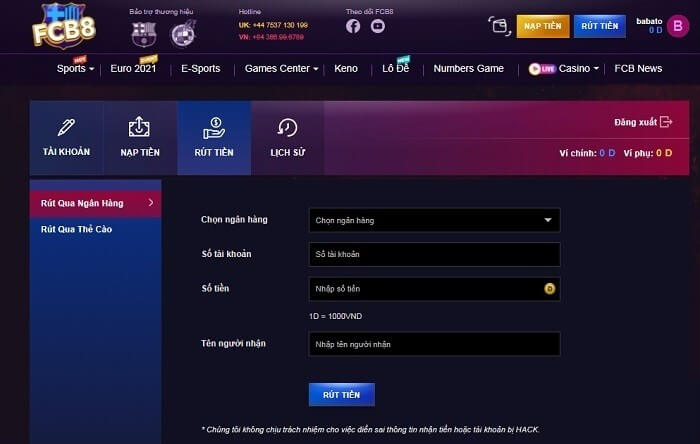Open the YouTube channel icon

[378, 26]
